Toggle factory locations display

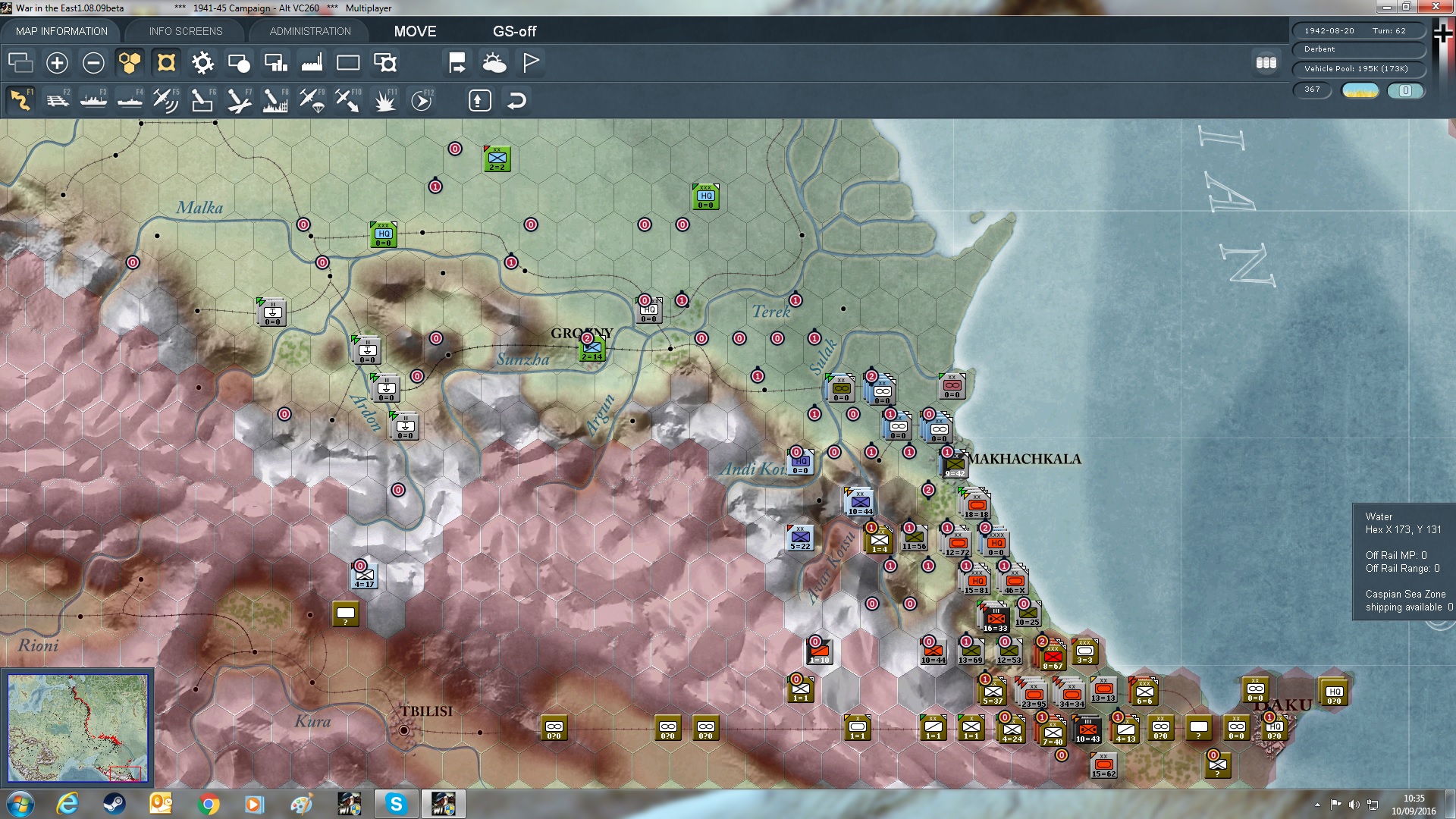coord(312,63)
